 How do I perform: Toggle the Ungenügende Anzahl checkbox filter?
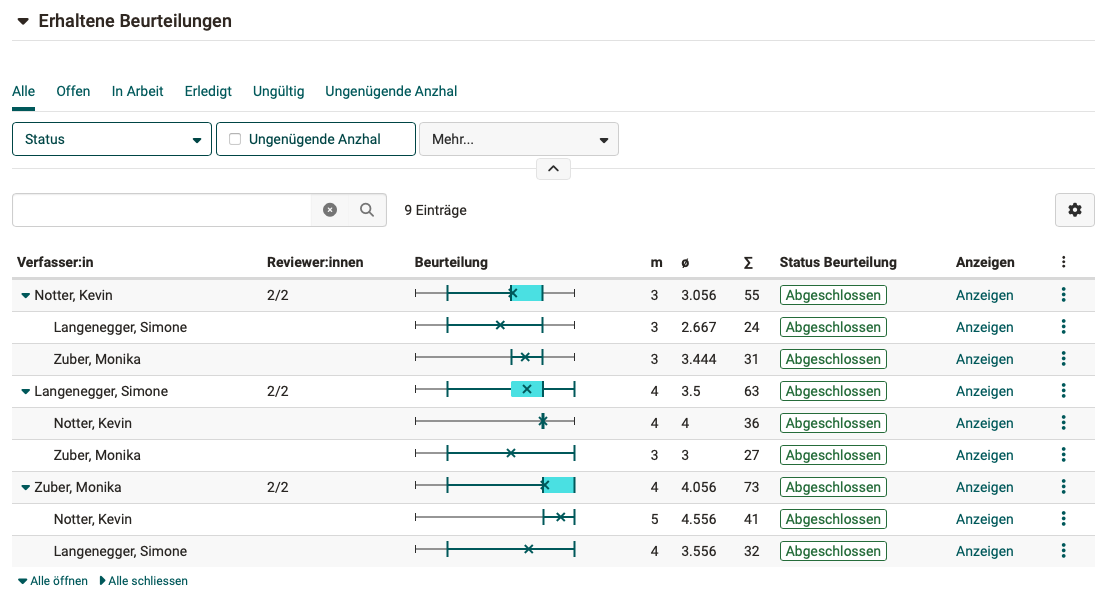point(236,139)
